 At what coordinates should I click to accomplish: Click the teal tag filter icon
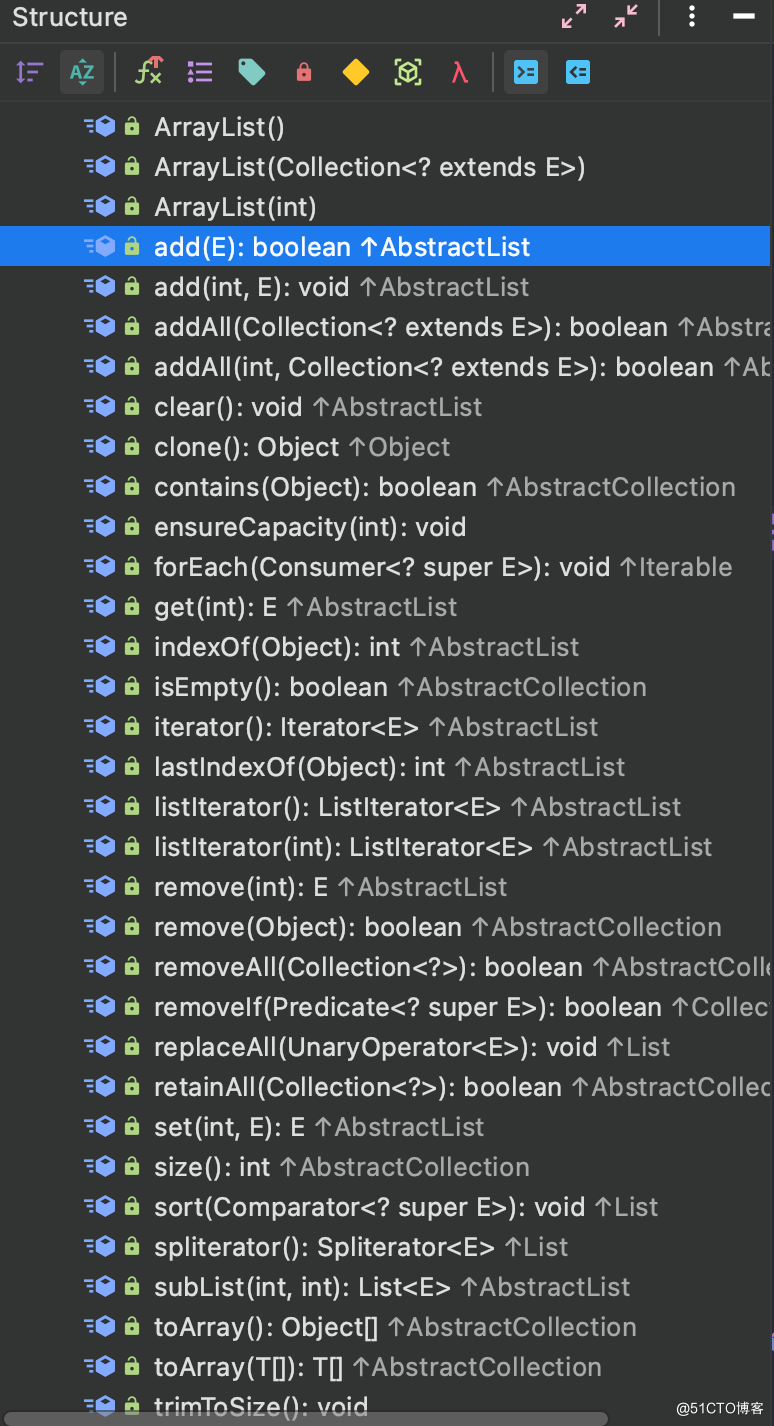(252, 72)
